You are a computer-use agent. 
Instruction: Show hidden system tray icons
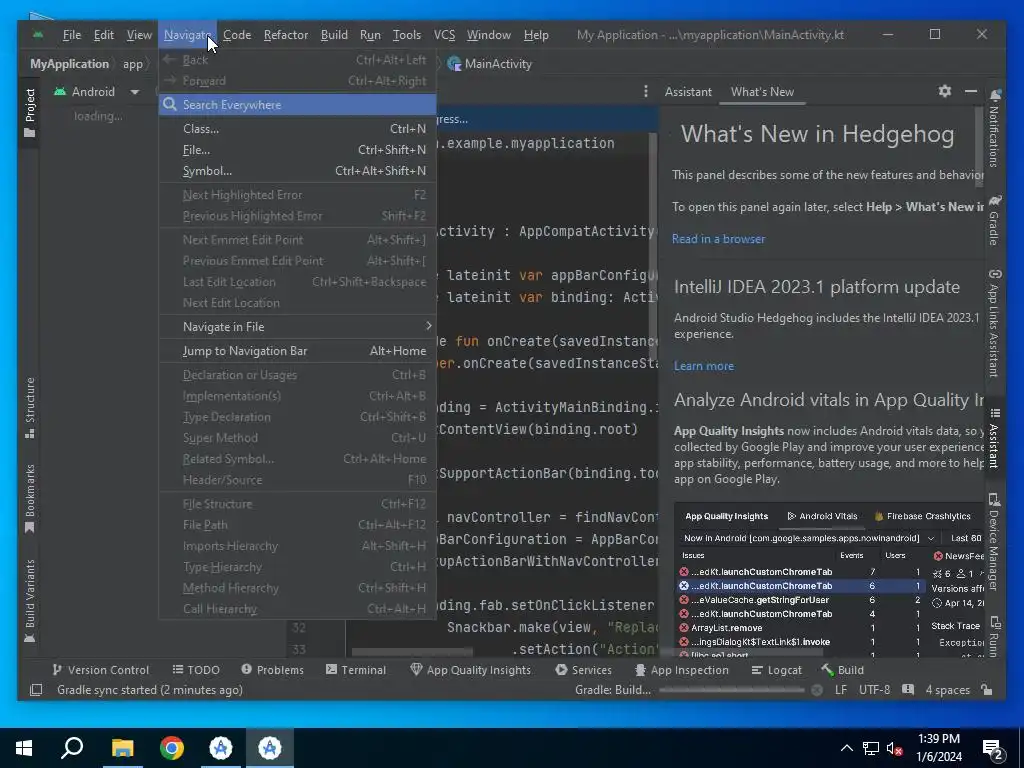(x=846, y=748)
